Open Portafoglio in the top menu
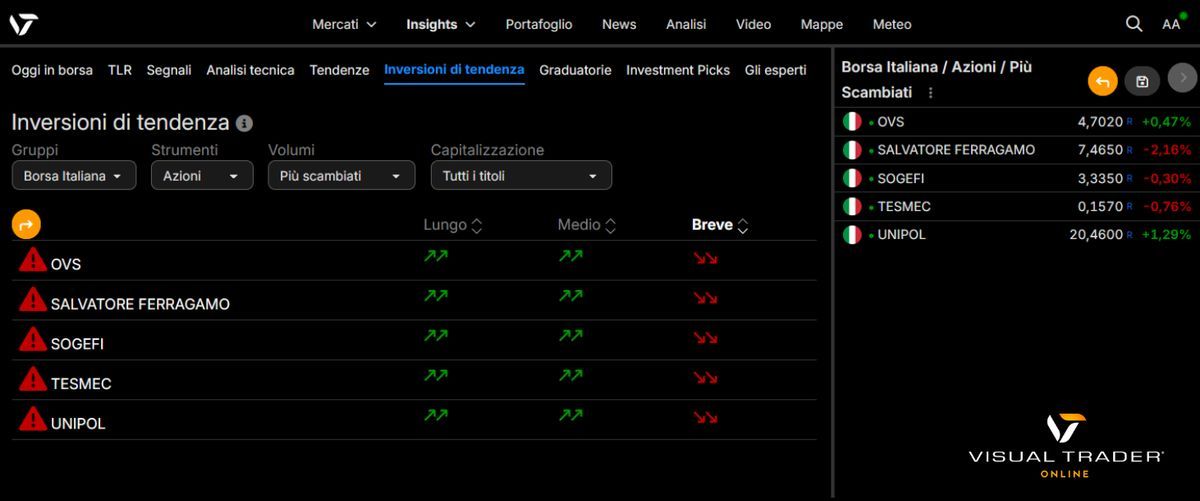The width and height of the screenshot is (1200, 501). [539, 24]
